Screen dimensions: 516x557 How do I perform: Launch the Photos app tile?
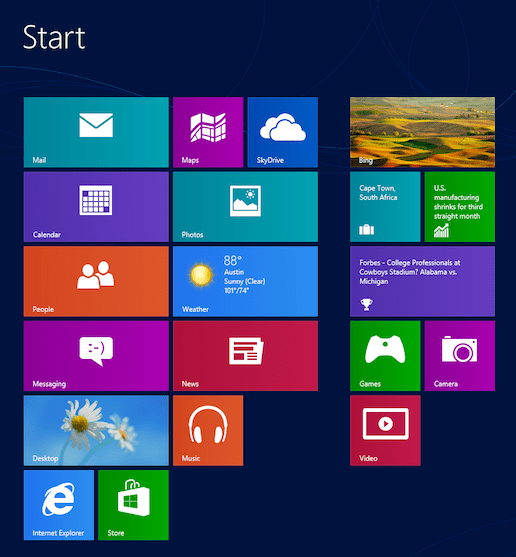[245, 207]
